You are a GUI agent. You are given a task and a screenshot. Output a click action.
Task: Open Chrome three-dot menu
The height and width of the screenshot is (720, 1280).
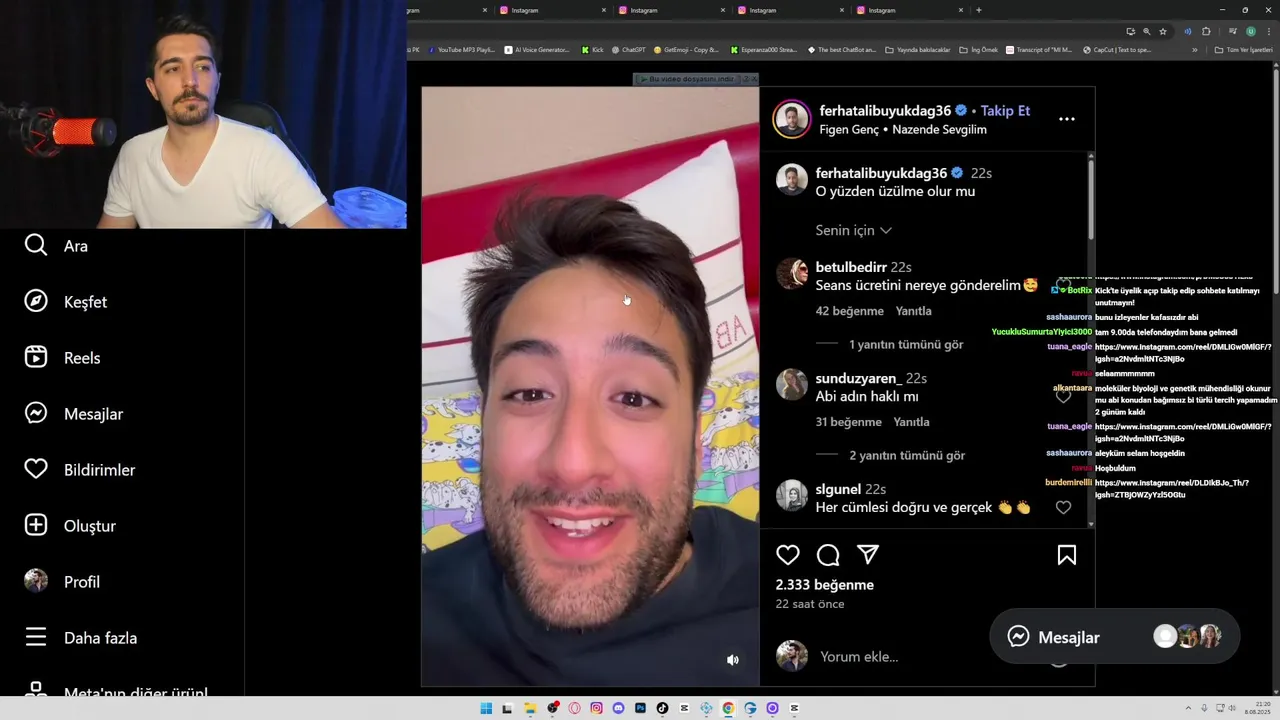click(x=1268, y=31)
